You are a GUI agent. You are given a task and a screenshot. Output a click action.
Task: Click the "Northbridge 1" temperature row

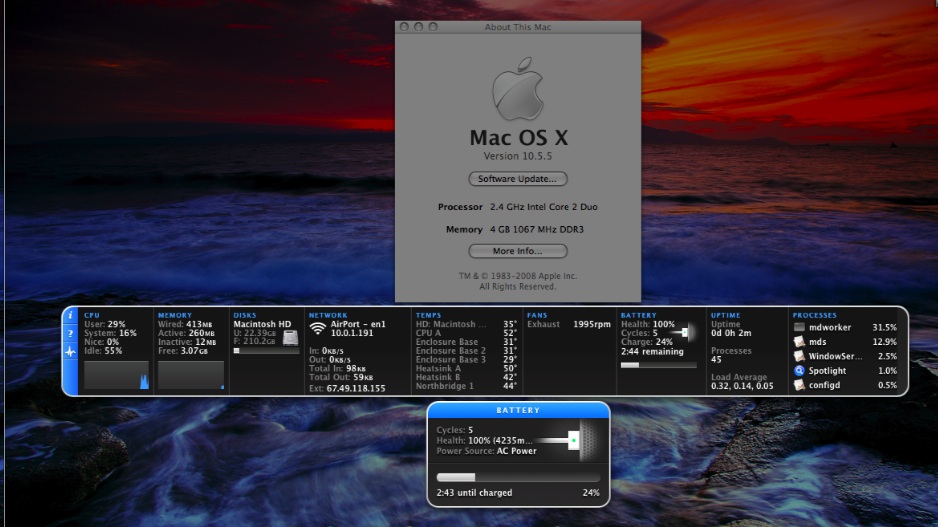pos(466,386)
